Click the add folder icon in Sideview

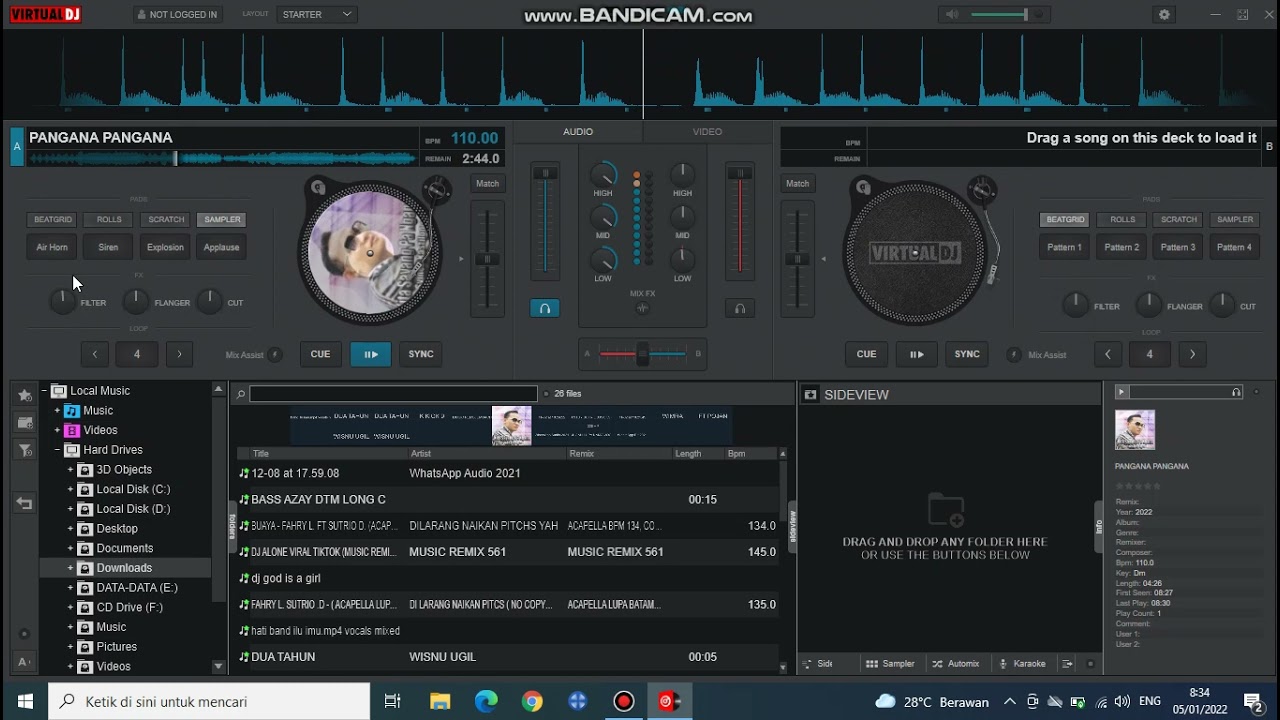[945, 510]
